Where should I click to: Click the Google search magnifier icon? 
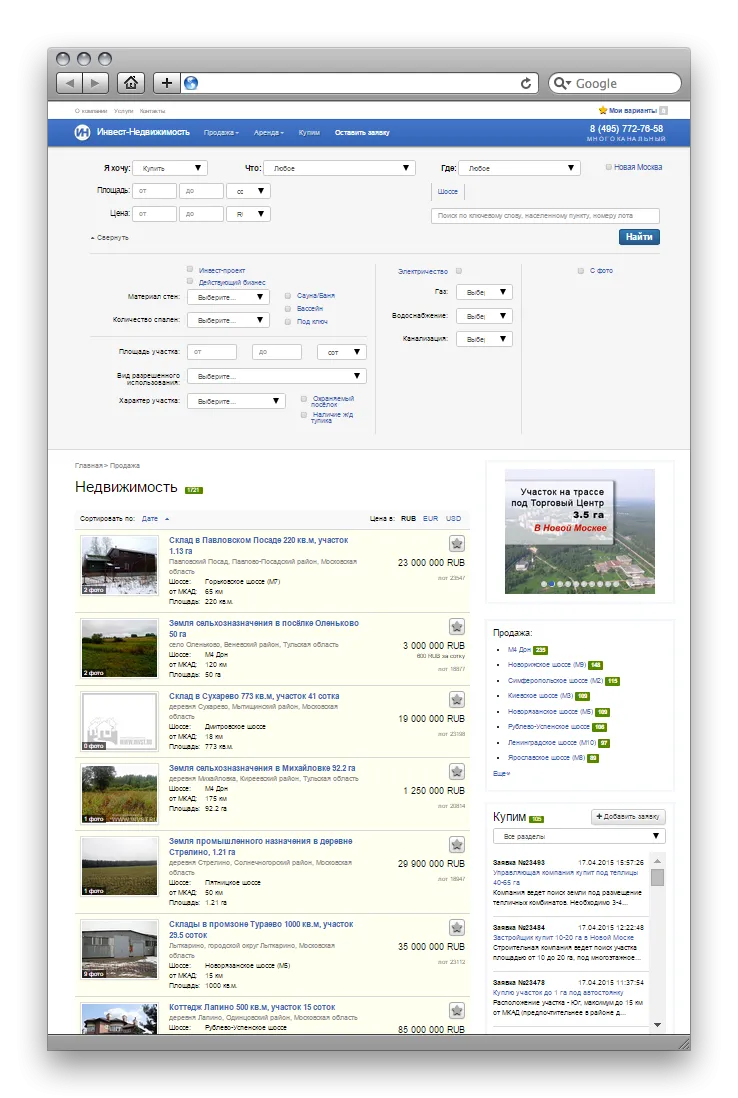[562, 83]
